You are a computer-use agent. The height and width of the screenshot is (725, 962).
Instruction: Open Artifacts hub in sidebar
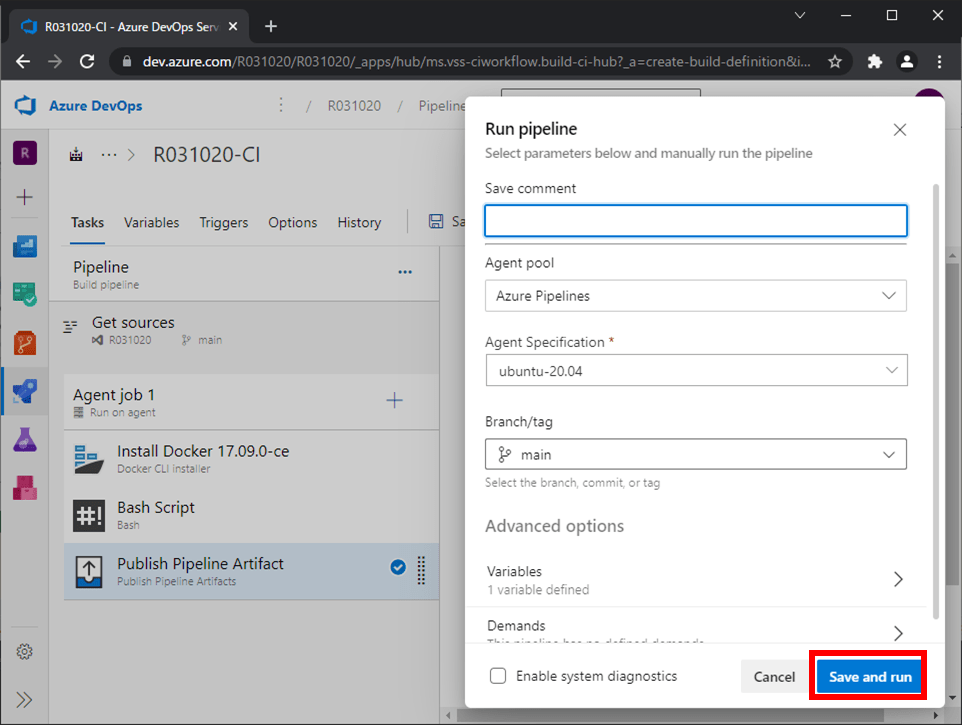coord(25,488)
